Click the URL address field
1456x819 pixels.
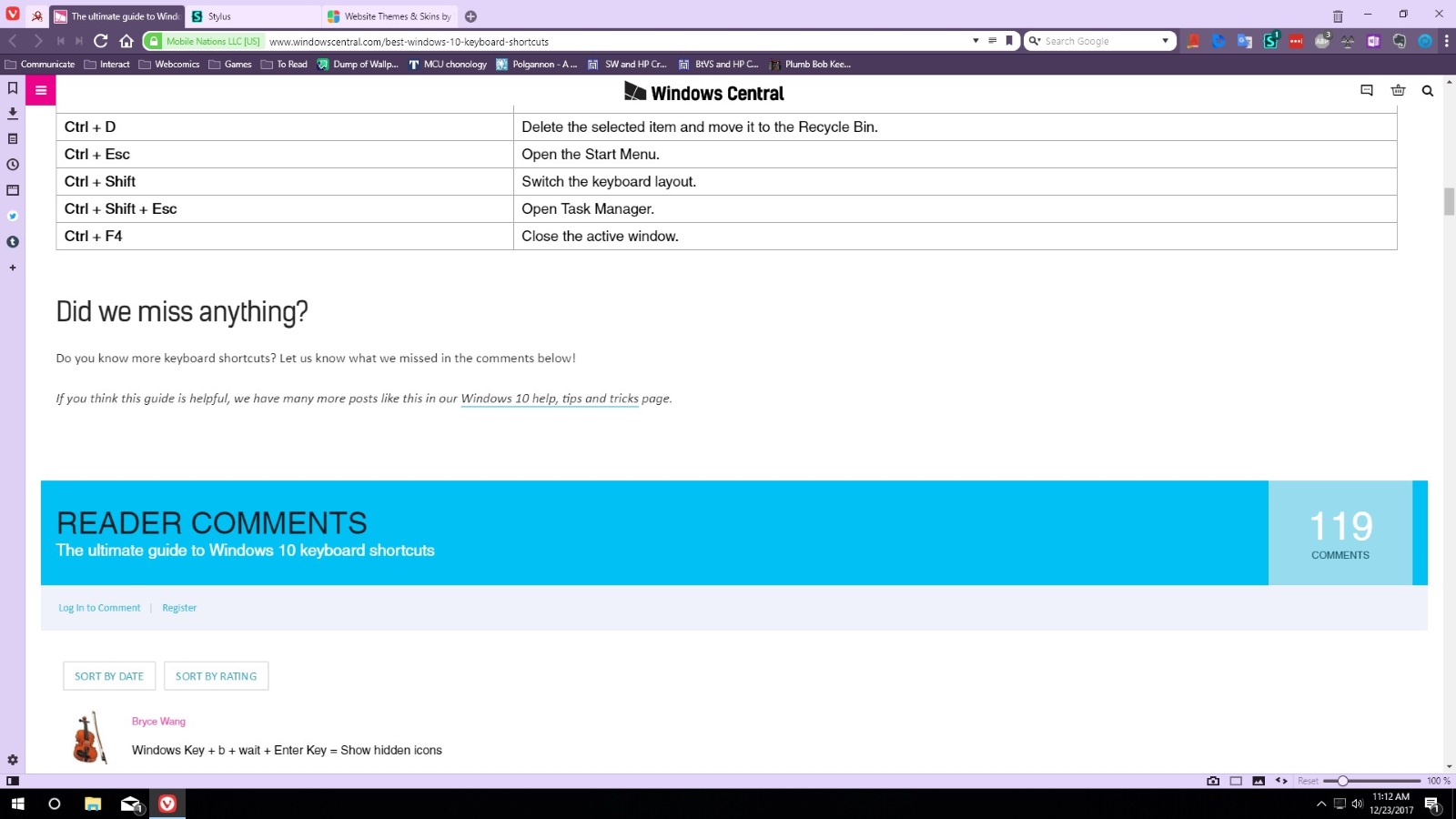[x=617, y=41]
